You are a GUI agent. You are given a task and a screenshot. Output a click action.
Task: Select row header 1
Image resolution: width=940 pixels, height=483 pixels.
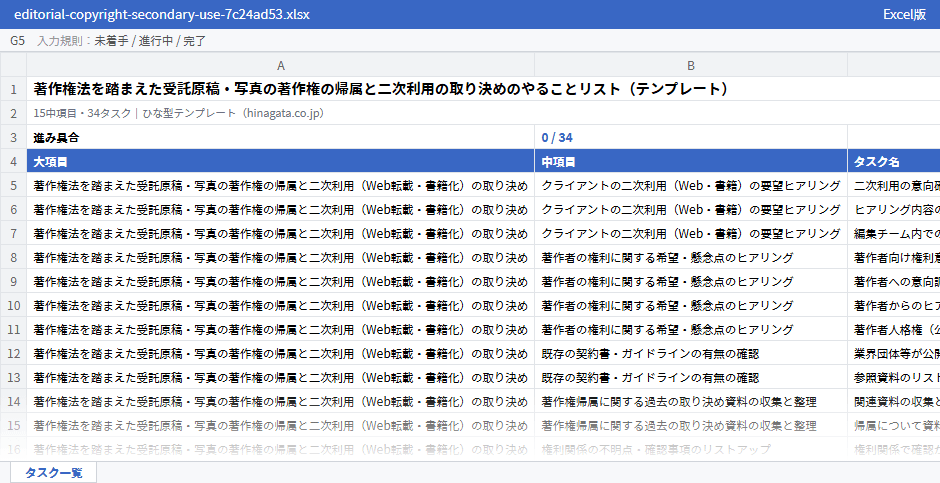point(13,89)
